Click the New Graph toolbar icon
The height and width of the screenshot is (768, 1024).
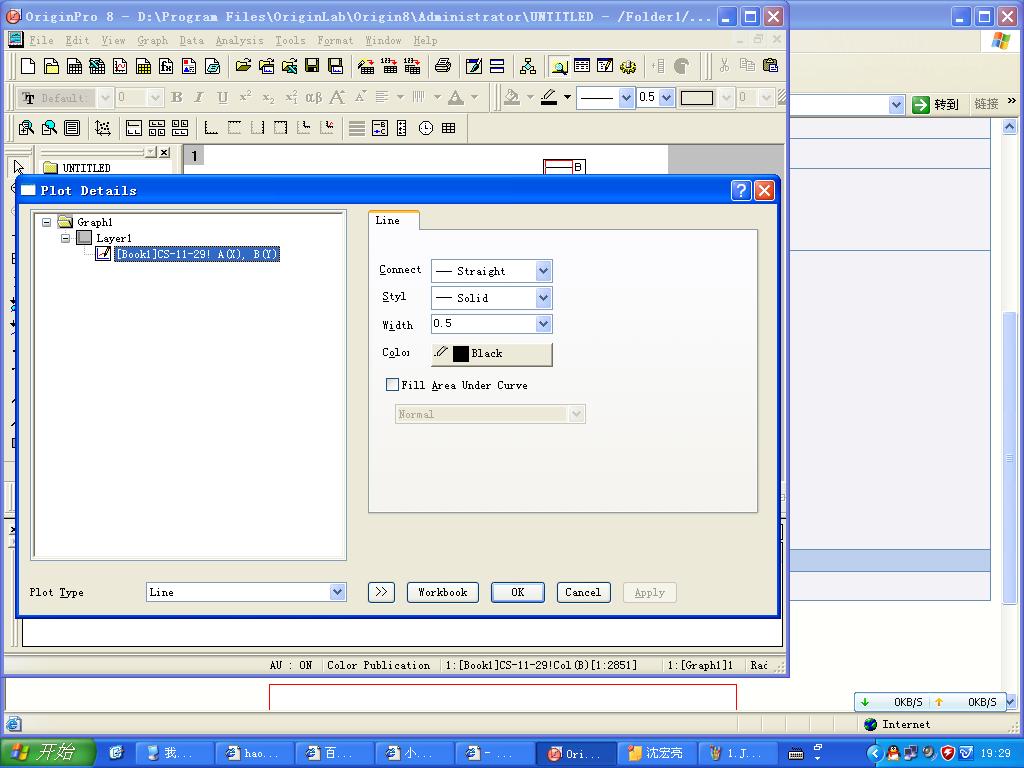[120, 66]
